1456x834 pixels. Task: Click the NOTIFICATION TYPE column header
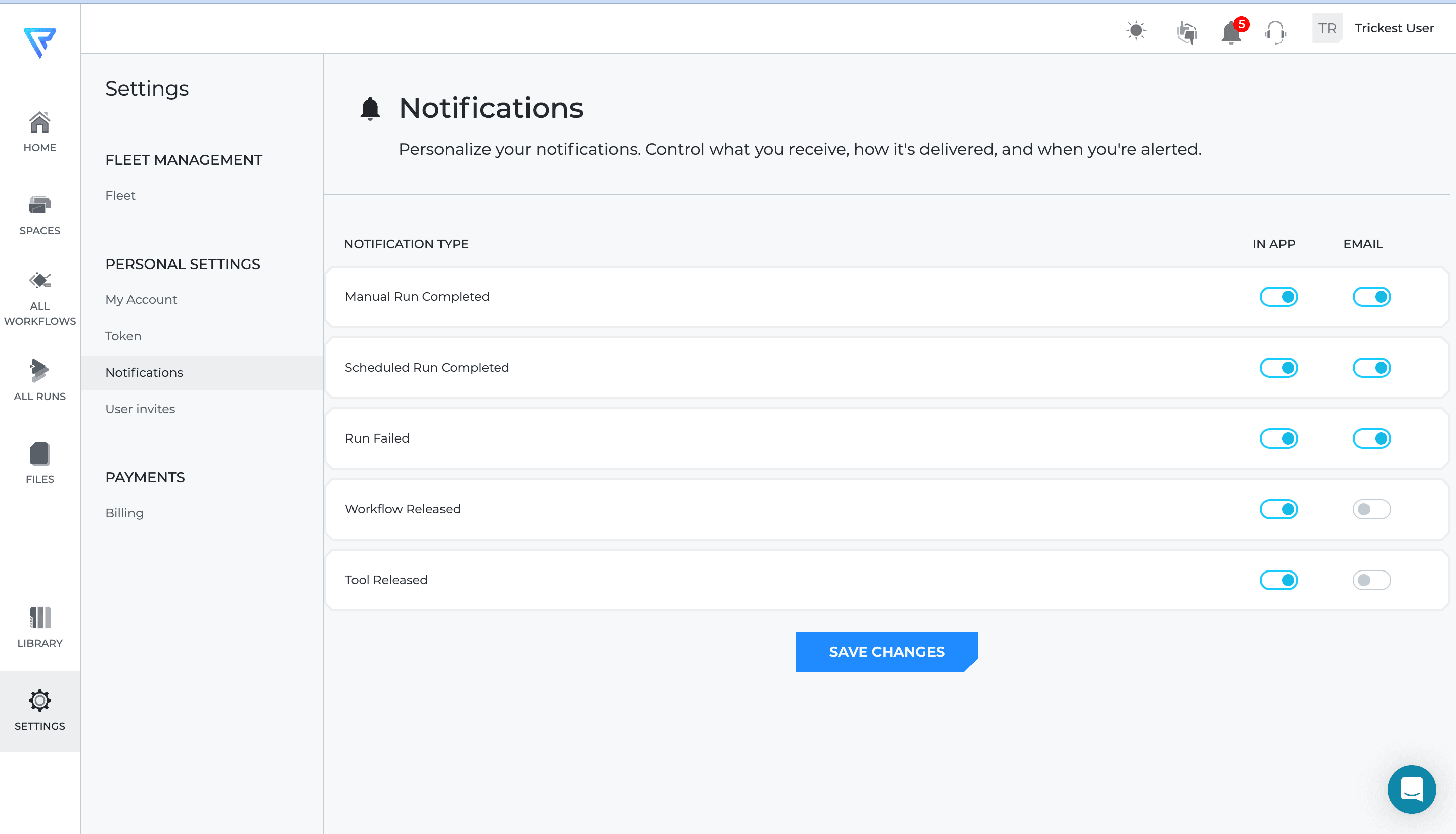point(406,245)
